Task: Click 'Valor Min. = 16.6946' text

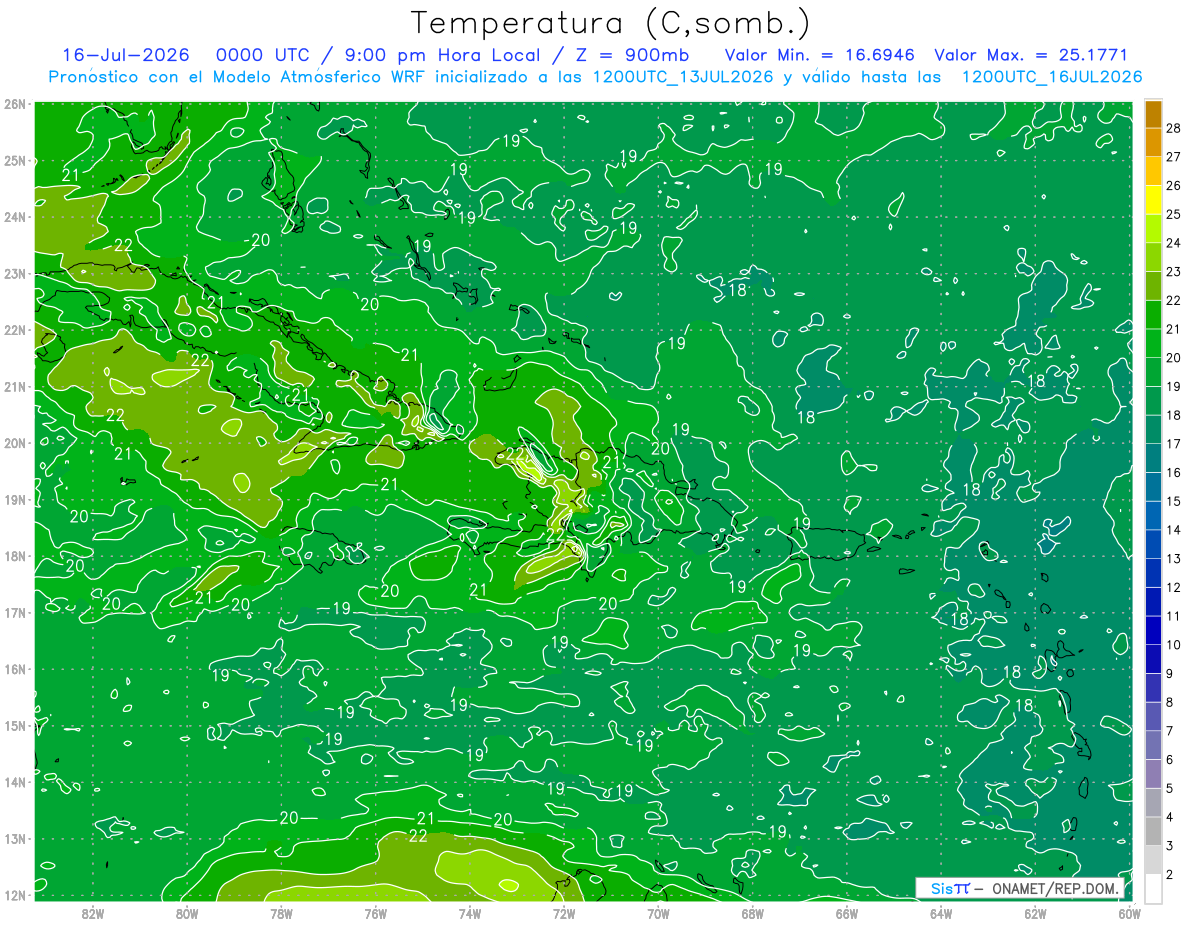Action: 819,55
